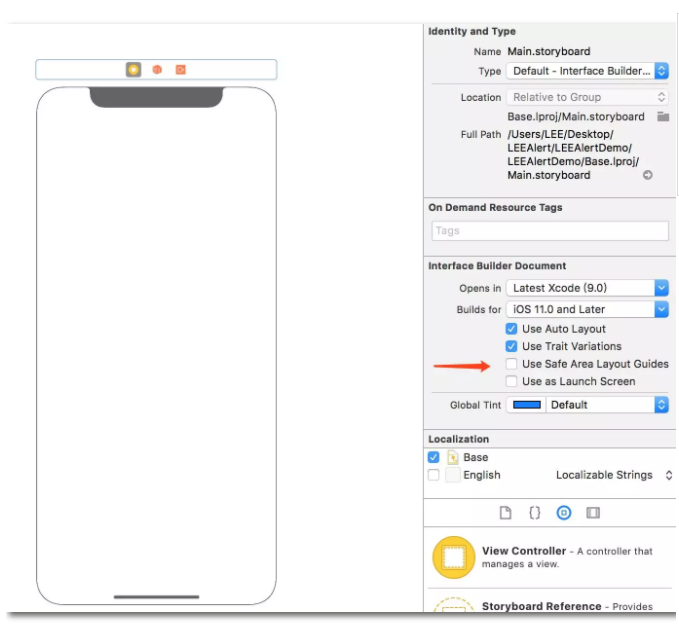The width and height of the screenshot is (679, 635).
Task: Select the Base localization file icon
Action: click(x=453, y=457)
